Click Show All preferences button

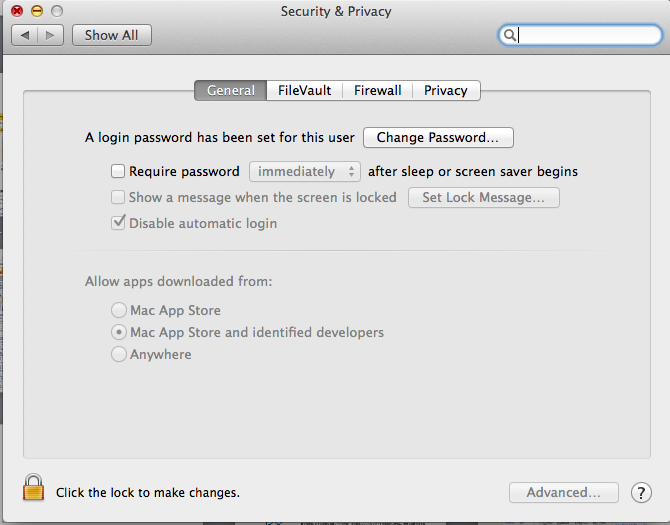[111, 35]
